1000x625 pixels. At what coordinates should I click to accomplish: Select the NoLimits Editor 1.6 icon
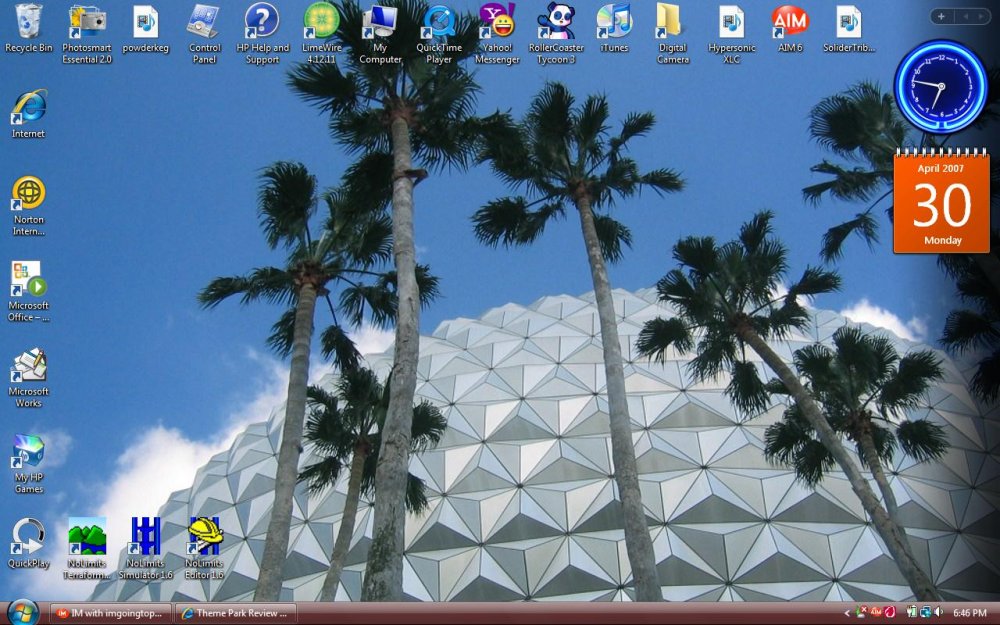coord(204,537)
